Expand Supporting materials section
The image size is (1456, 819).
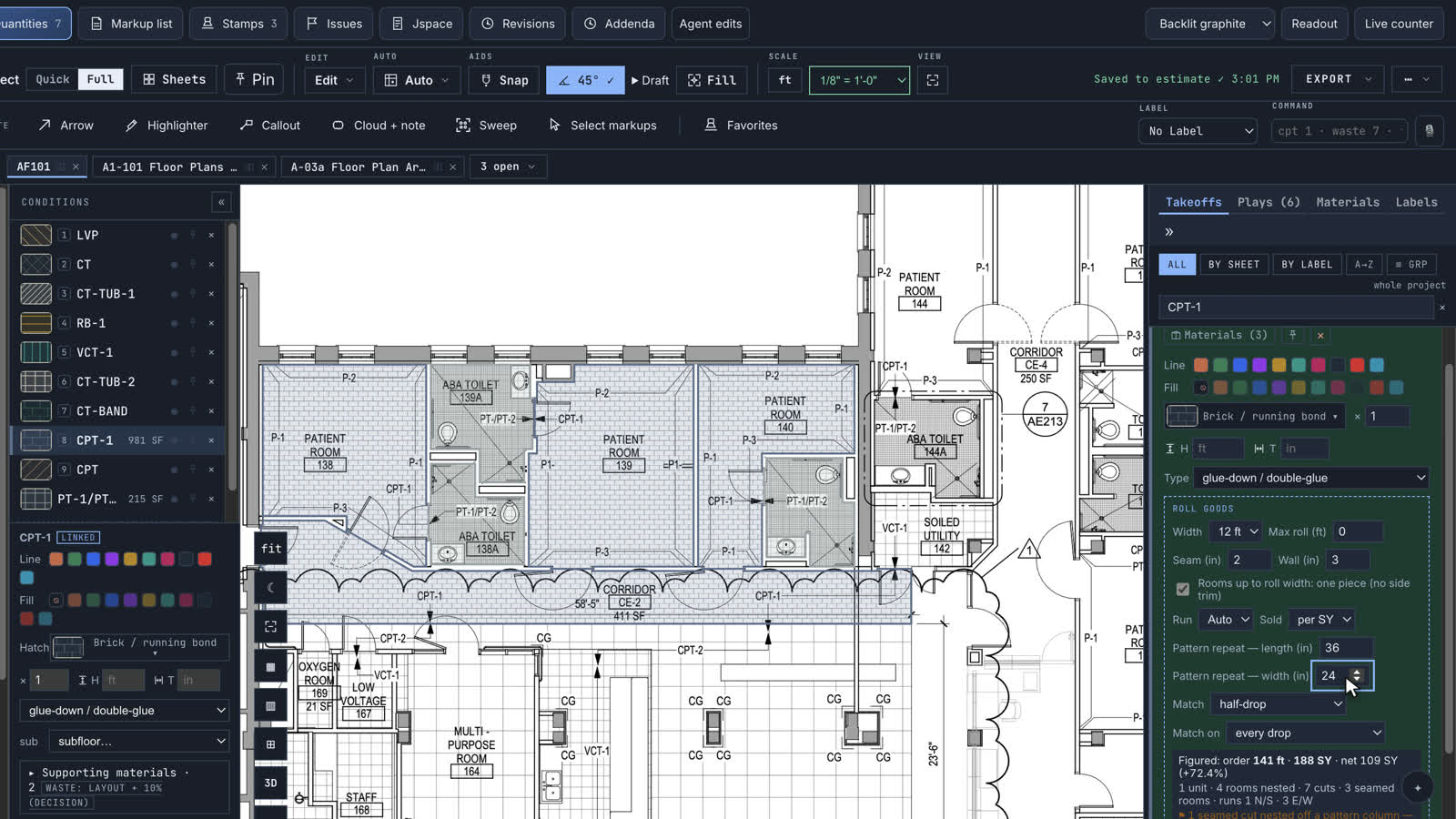pyautogui.click(x=109, y=773)
